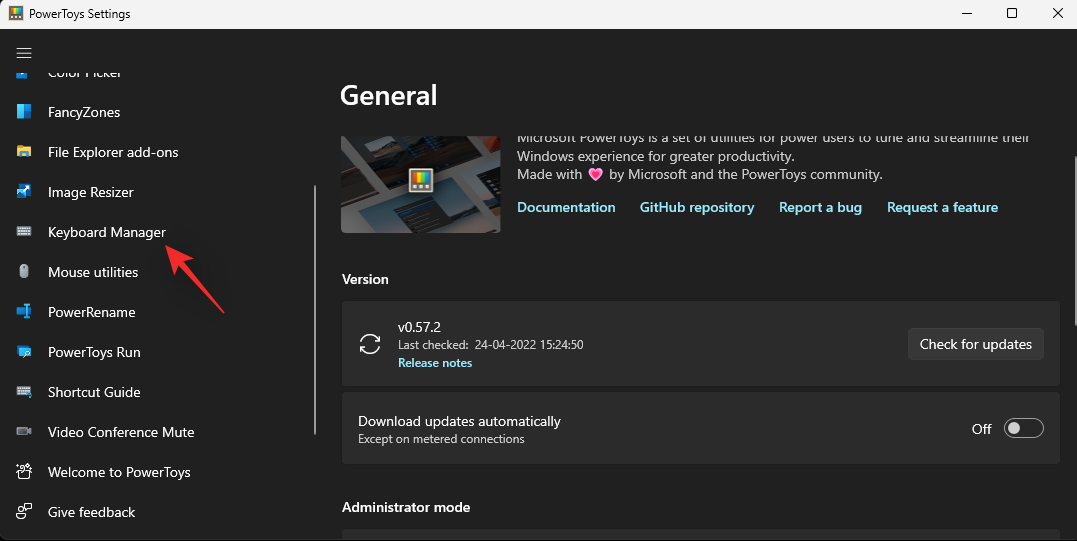This screenshot has height=541, width=1077.
Task: Open the Documentation link
Action: (x=566, y=207)
